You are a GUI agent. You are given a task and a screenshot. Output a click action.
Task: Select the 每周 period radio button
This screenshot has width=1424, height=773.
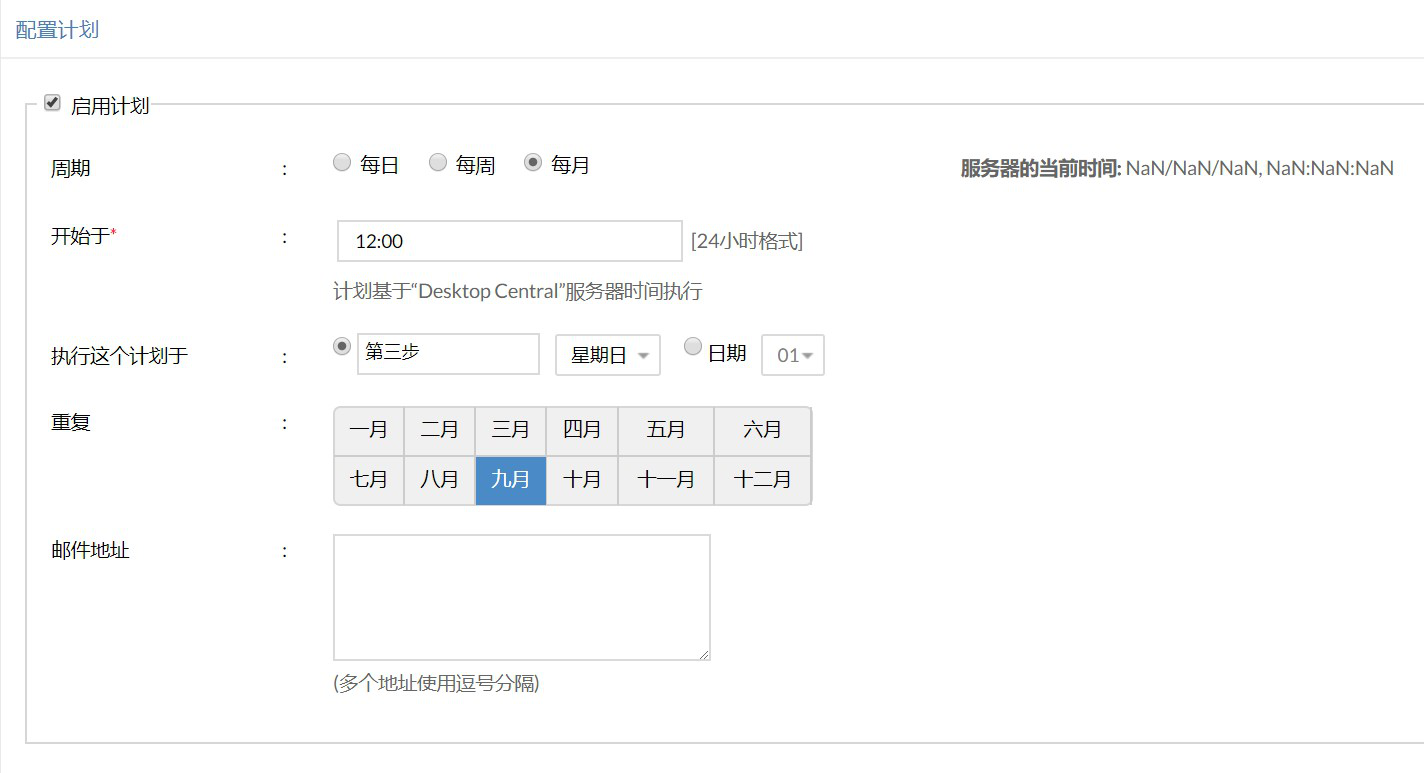coord(438,162)
